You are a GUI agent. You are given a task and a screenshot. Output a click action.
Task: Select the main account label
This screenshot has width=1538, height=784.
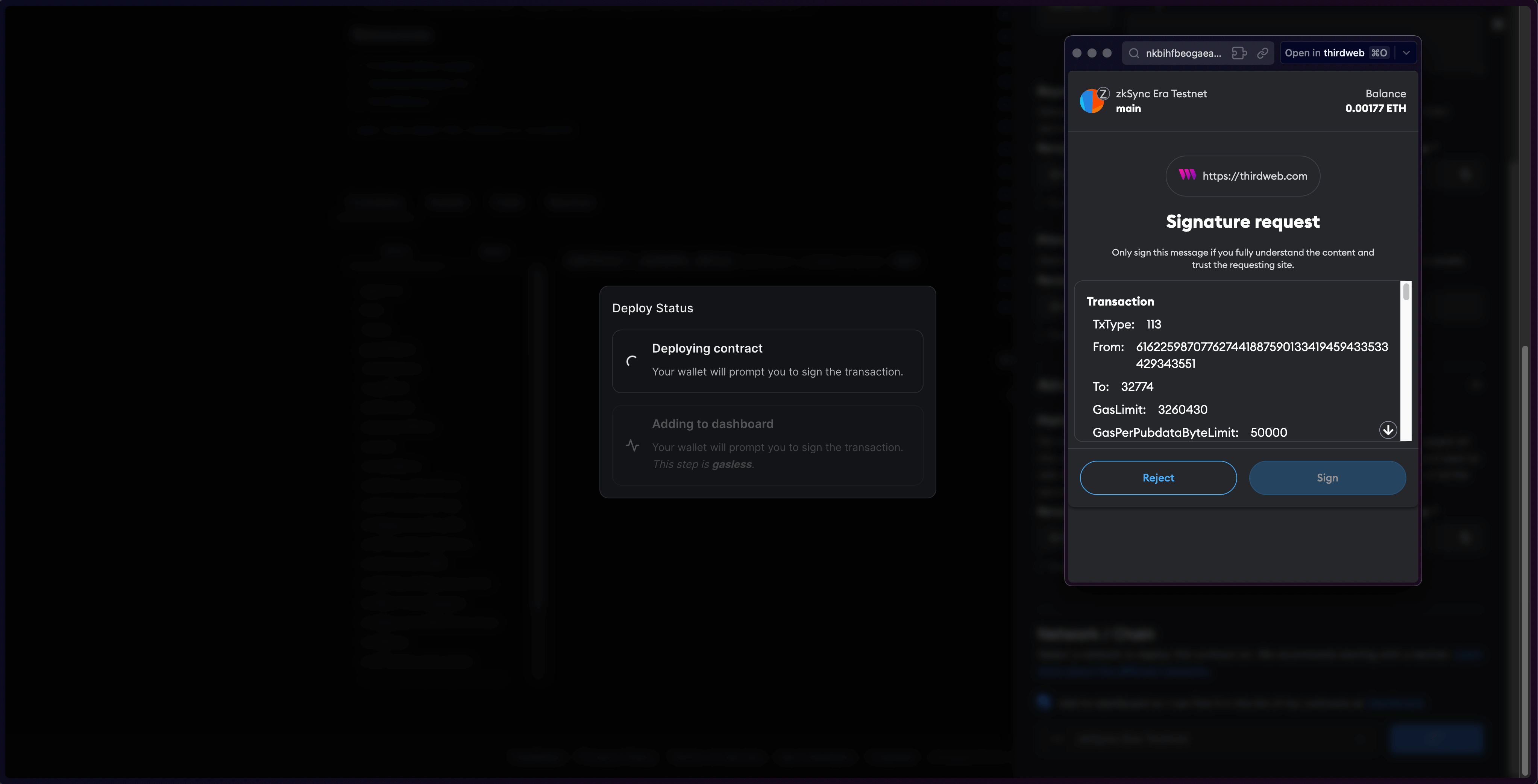click(1128, 109)
